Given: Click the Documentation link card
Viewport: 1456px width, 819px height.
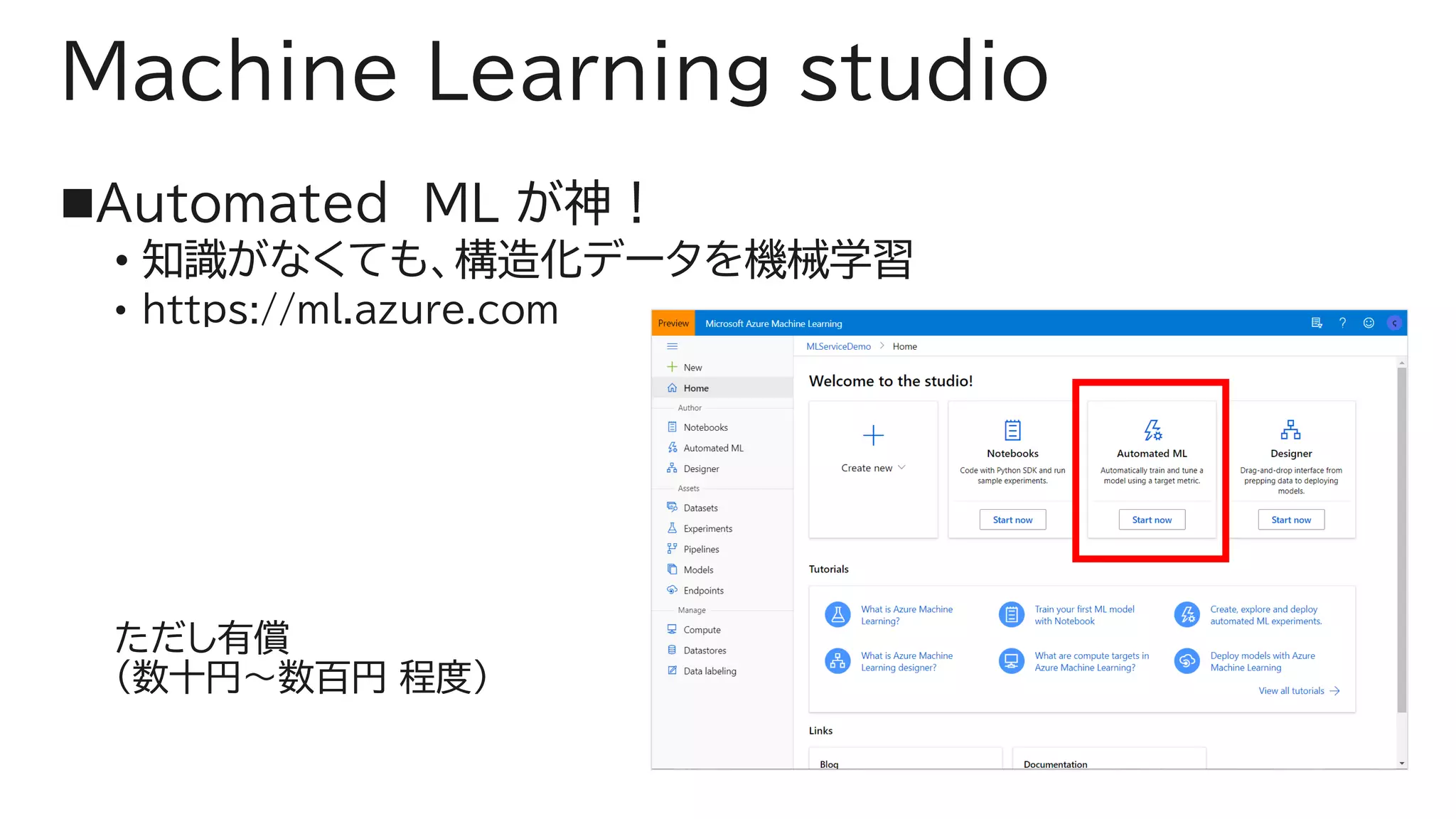Looking at the screenshot, I should 1109,758.
